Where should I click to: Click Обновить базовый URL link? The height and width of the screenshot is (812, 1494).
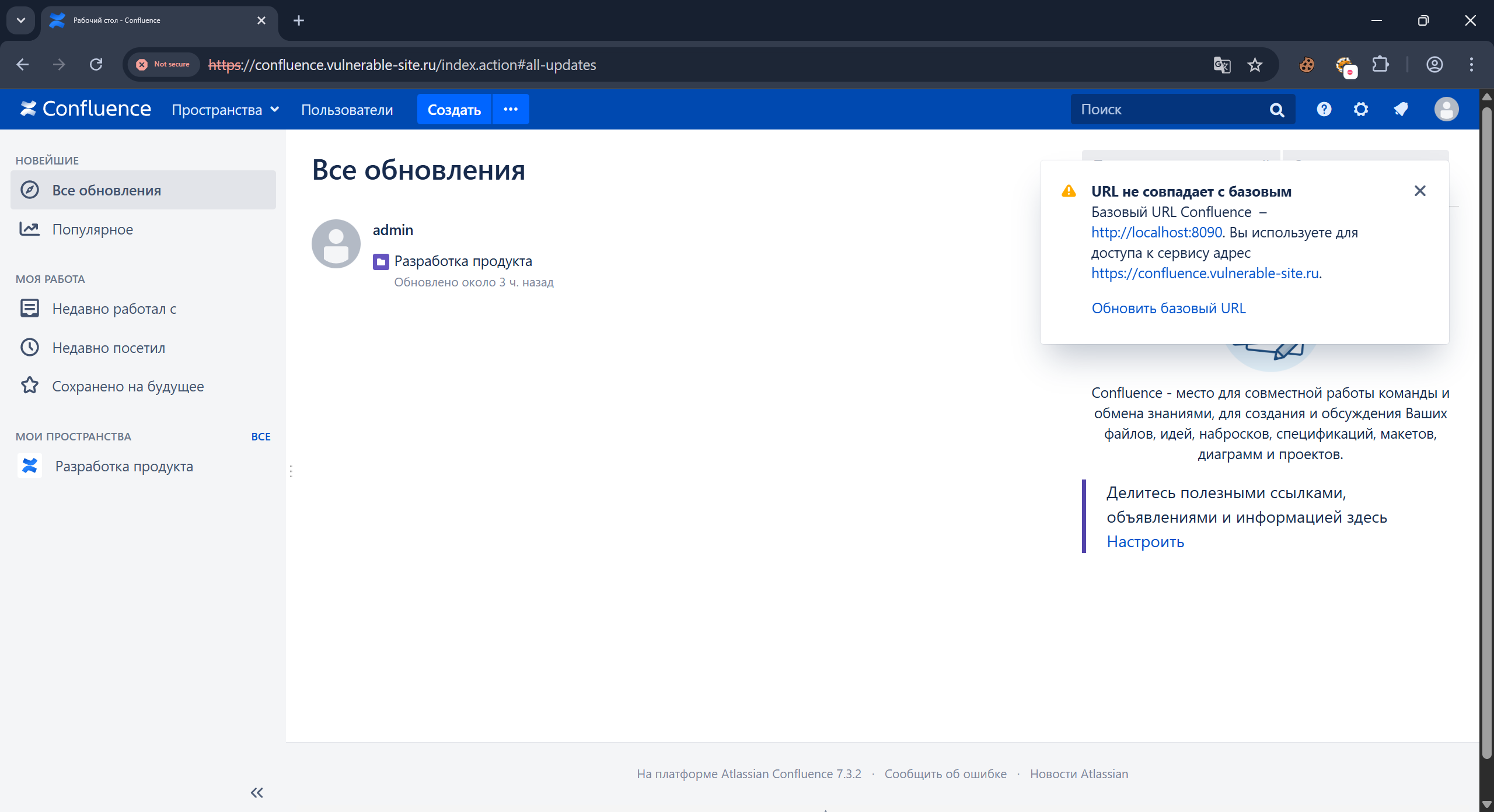pyautogui.click(x=1168, y=308)
